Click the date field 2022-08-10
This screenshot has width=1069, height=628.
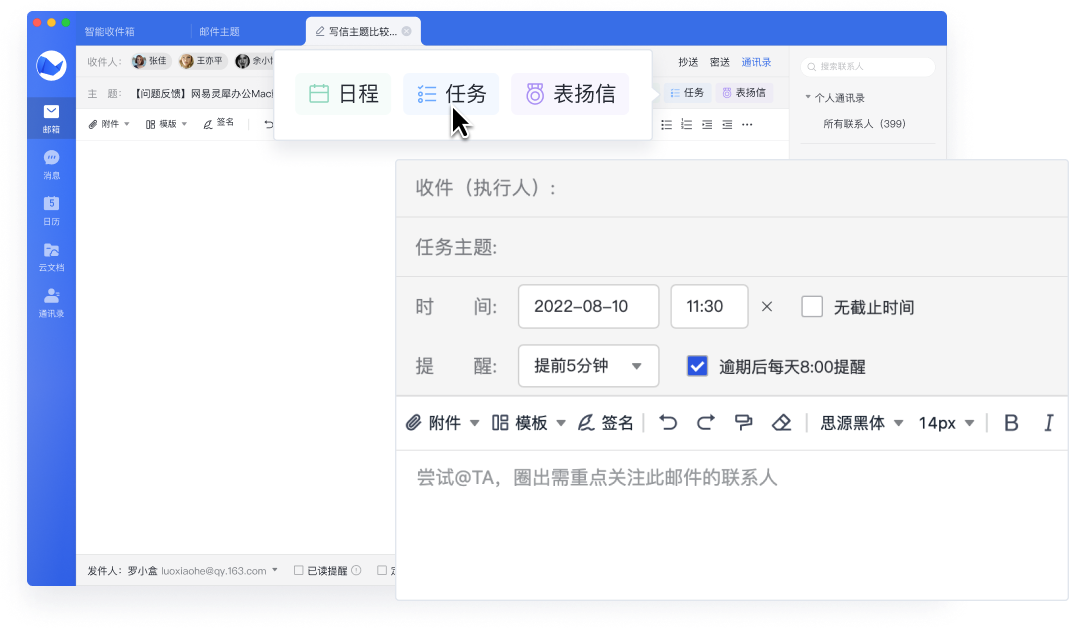588,307
